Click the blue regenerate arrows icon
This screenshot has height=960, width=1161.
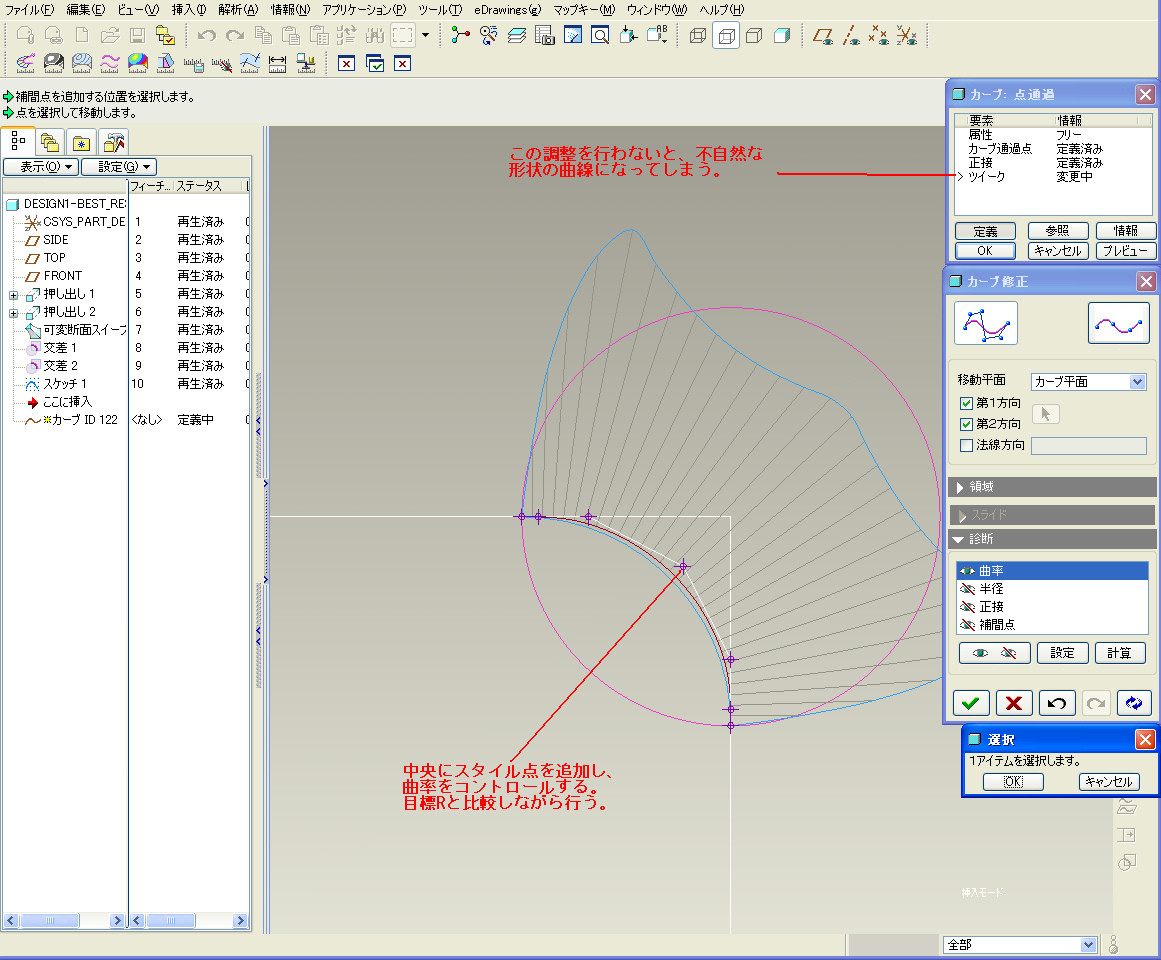pos(1133,702)
